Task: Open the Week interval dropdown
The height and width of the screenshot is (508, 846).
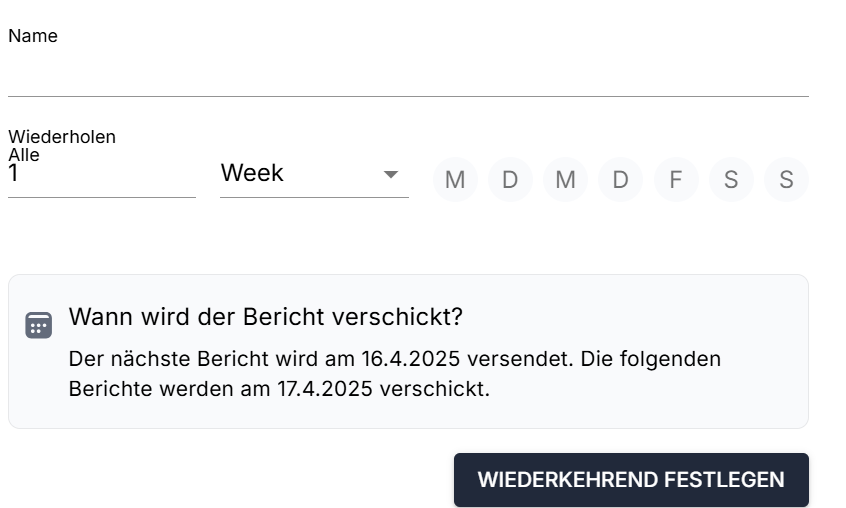Action: [x=300, y=174]
